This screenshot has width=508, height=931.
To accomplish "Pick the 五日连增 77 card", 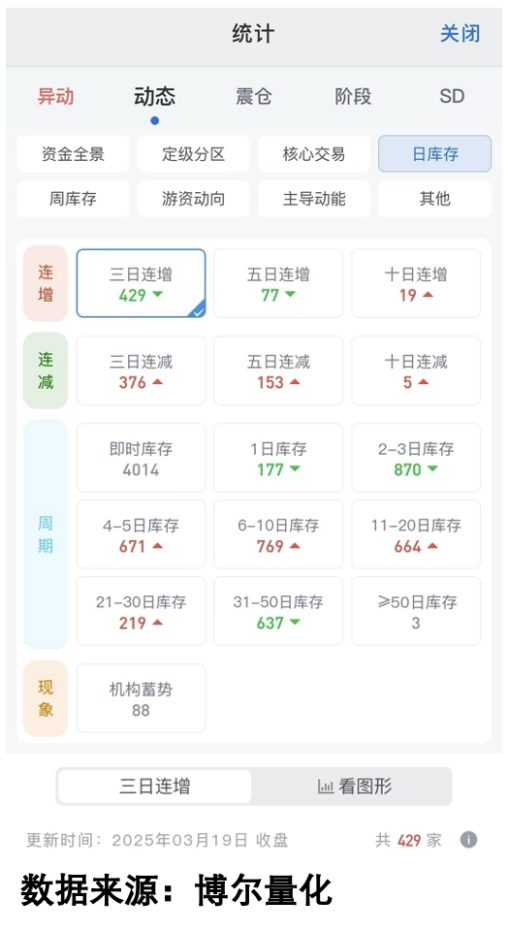I will [278, 283].
